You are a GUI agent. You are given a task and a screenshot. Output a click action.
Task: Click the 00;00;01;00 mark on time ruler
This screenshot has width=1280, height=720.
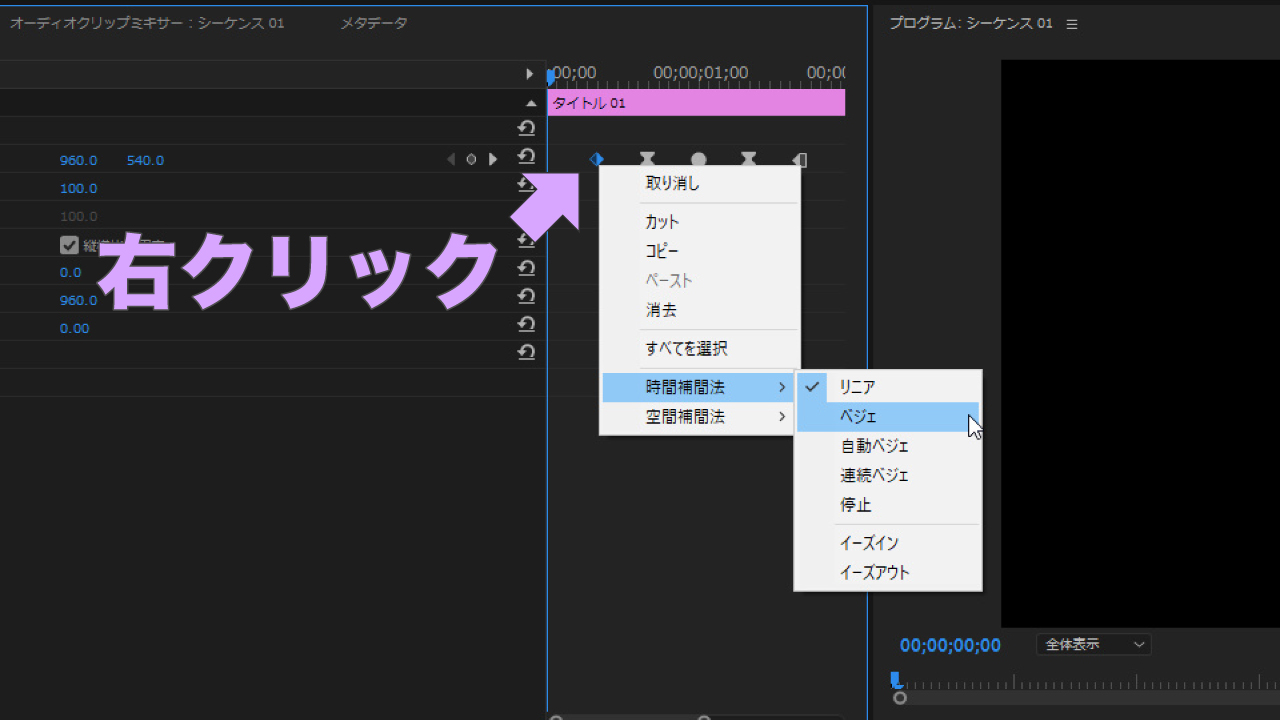(x=700, y=73)
